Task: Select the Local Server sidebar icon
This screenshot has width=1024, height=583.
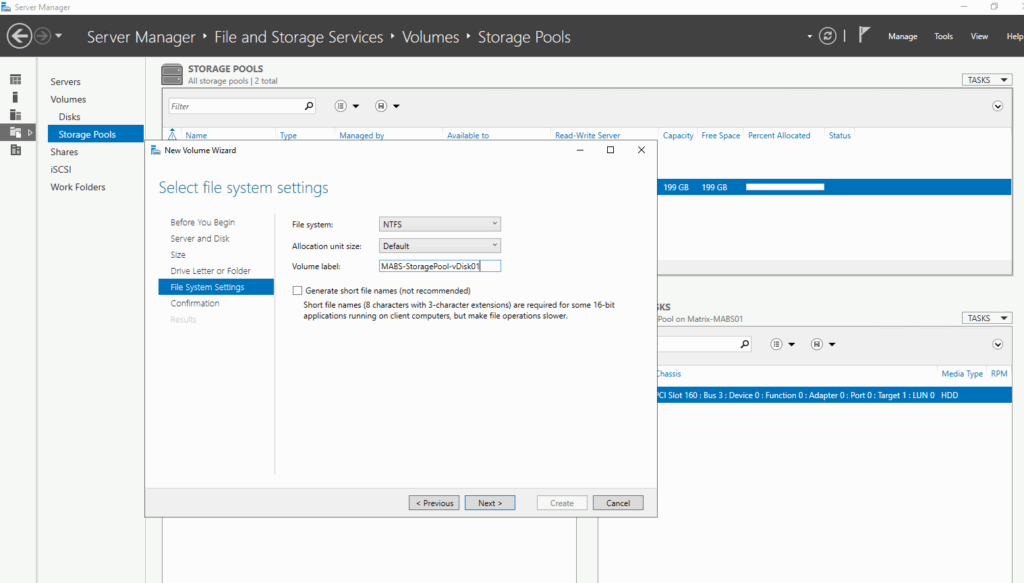Action: (x=16, y=97)
